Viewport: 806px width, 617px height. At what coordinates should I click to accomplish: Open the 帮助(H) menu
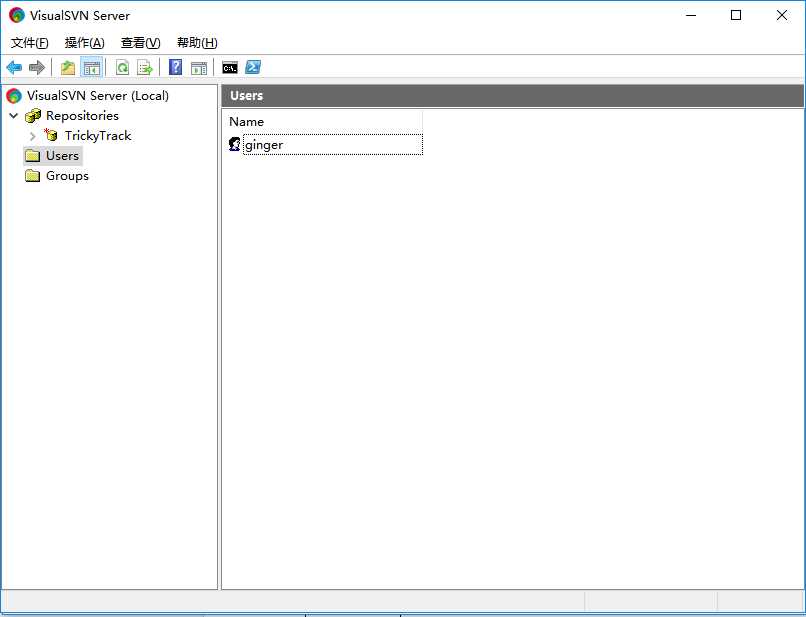coord(197,43)
